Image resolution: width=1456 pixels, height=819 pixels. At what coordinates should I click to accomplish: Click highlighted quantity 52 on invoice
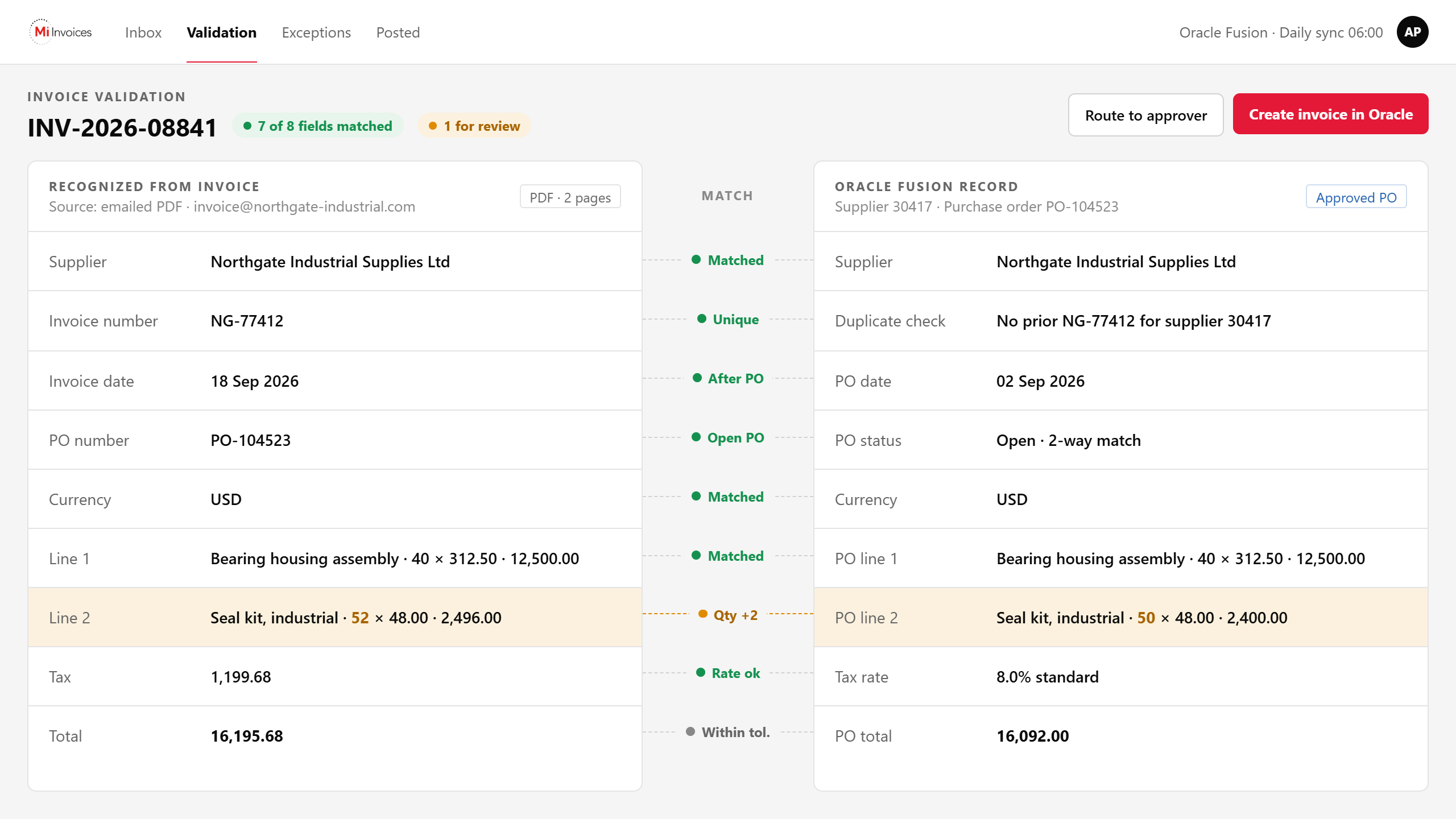[360, 618]
